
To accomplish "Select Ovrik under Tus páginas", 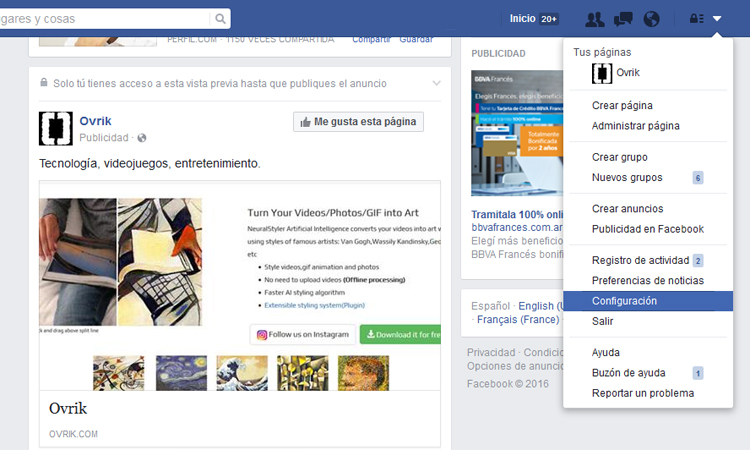I will pyautogui.click(x=628, y=73).
